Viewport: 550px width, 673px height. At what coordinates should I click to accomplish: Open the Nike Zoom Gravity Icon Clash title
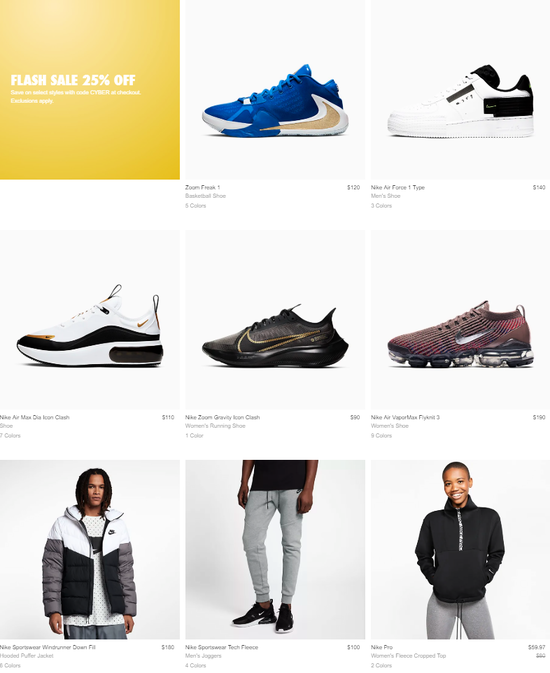(x=222, y=417)
